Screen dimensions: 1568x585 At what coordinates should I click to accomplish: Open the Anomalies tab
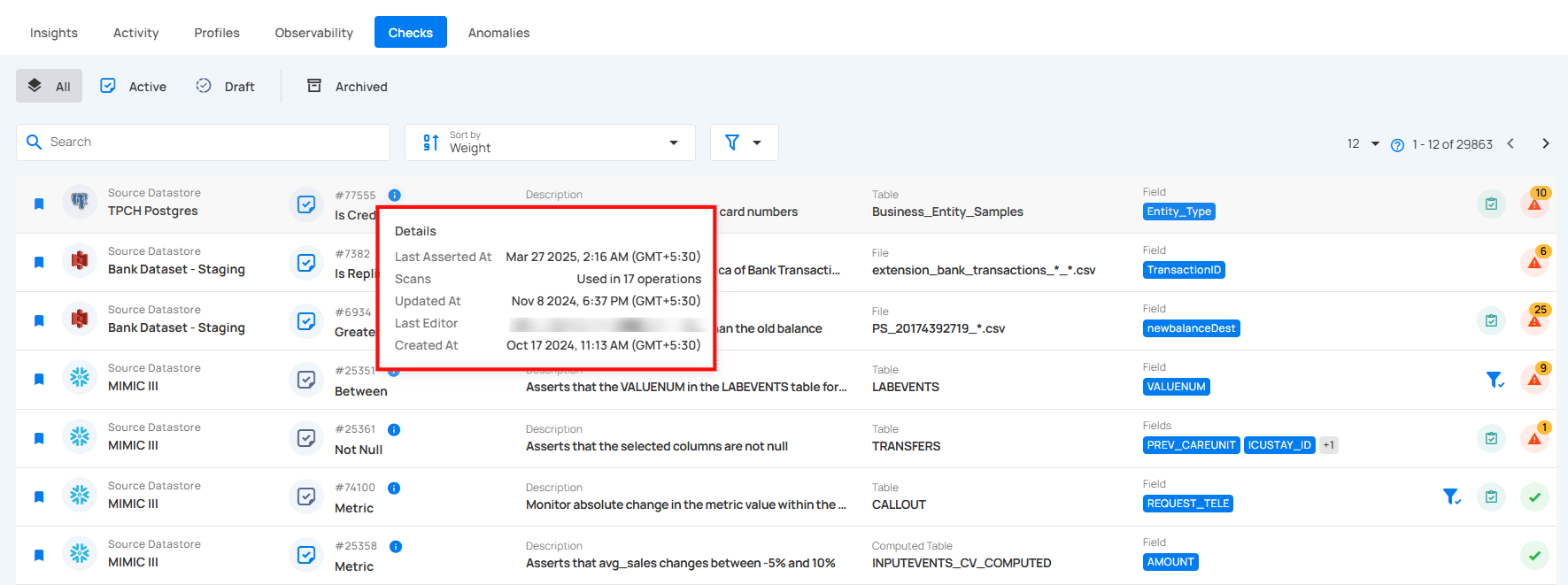tap(498, 33)
